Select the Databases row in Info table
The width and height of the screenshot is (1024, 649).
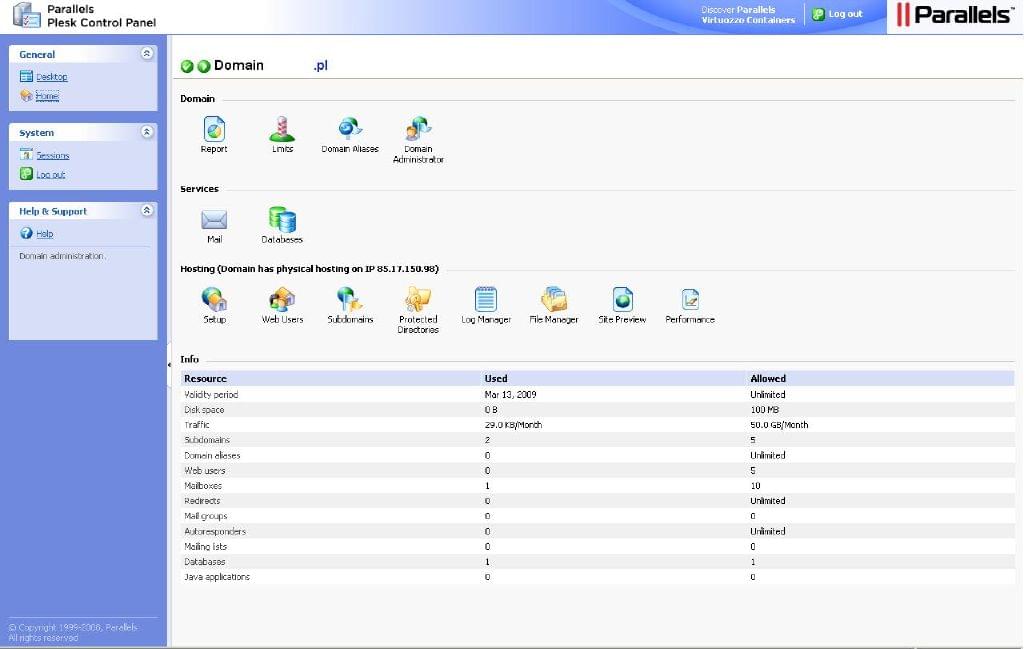598,562
